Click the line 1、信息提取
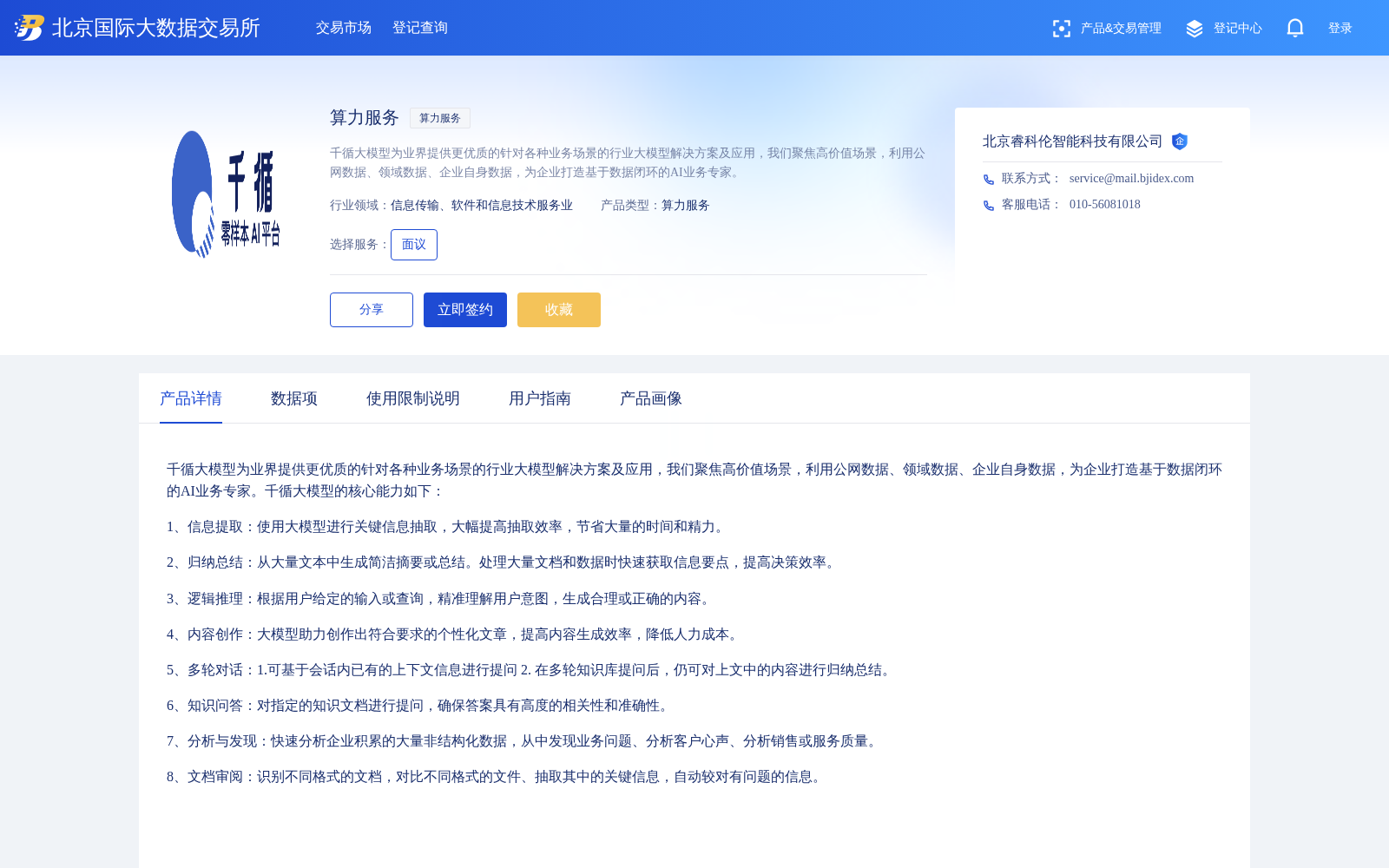Viewport: 1389px width, 868px height. (448, 527)
